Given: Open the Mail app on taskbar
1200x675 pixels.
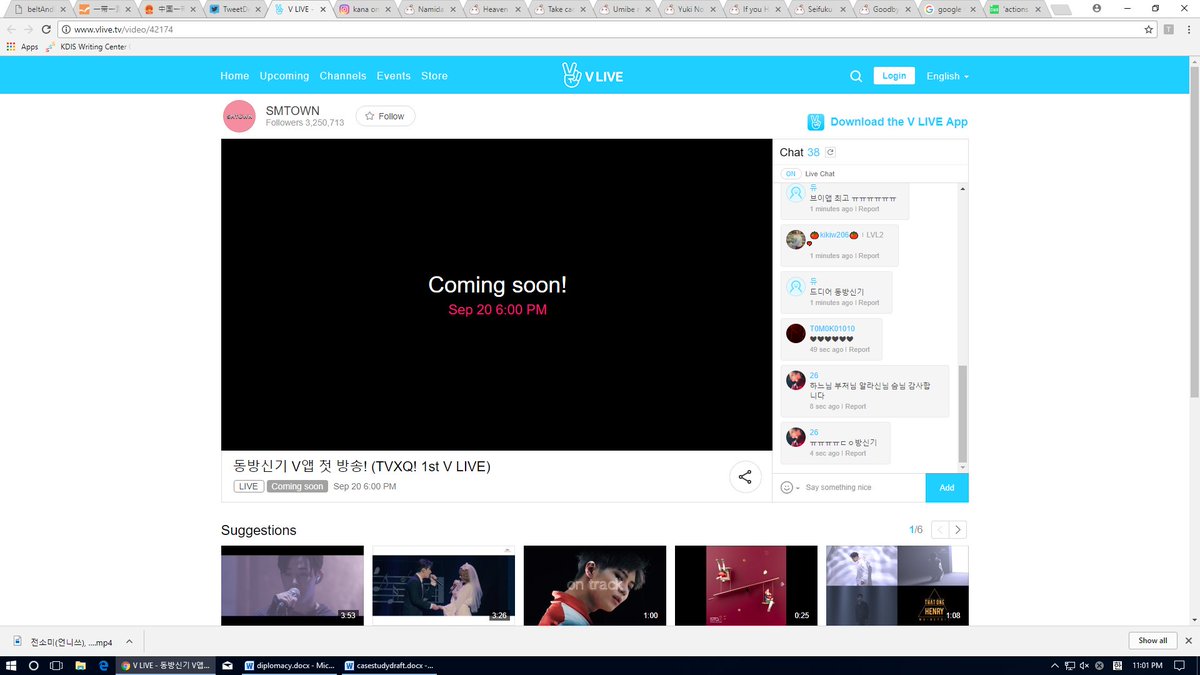Looking at the screenshot, I should [228, 666].
